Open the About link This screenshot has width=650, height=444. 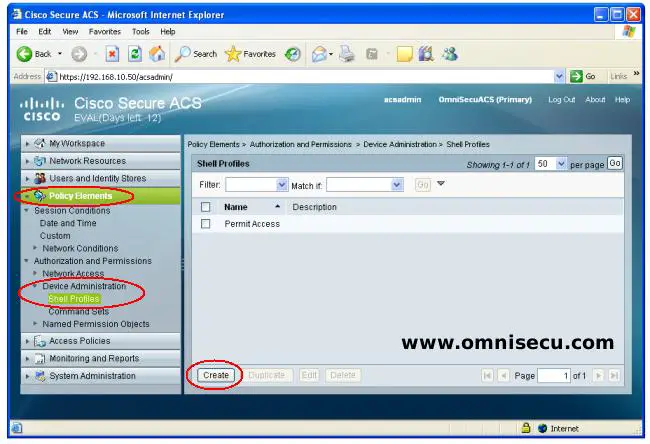pos(595,99)
